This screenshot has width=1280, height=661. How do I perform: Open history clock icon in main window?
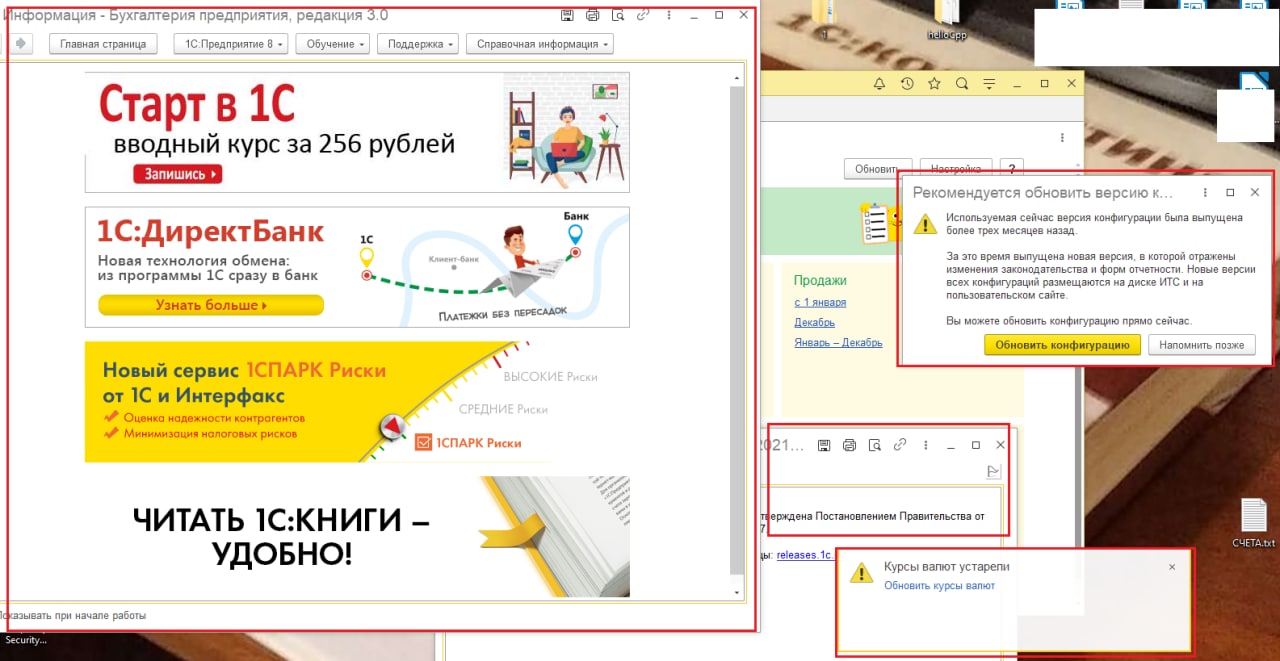click(x=907, y=83)
